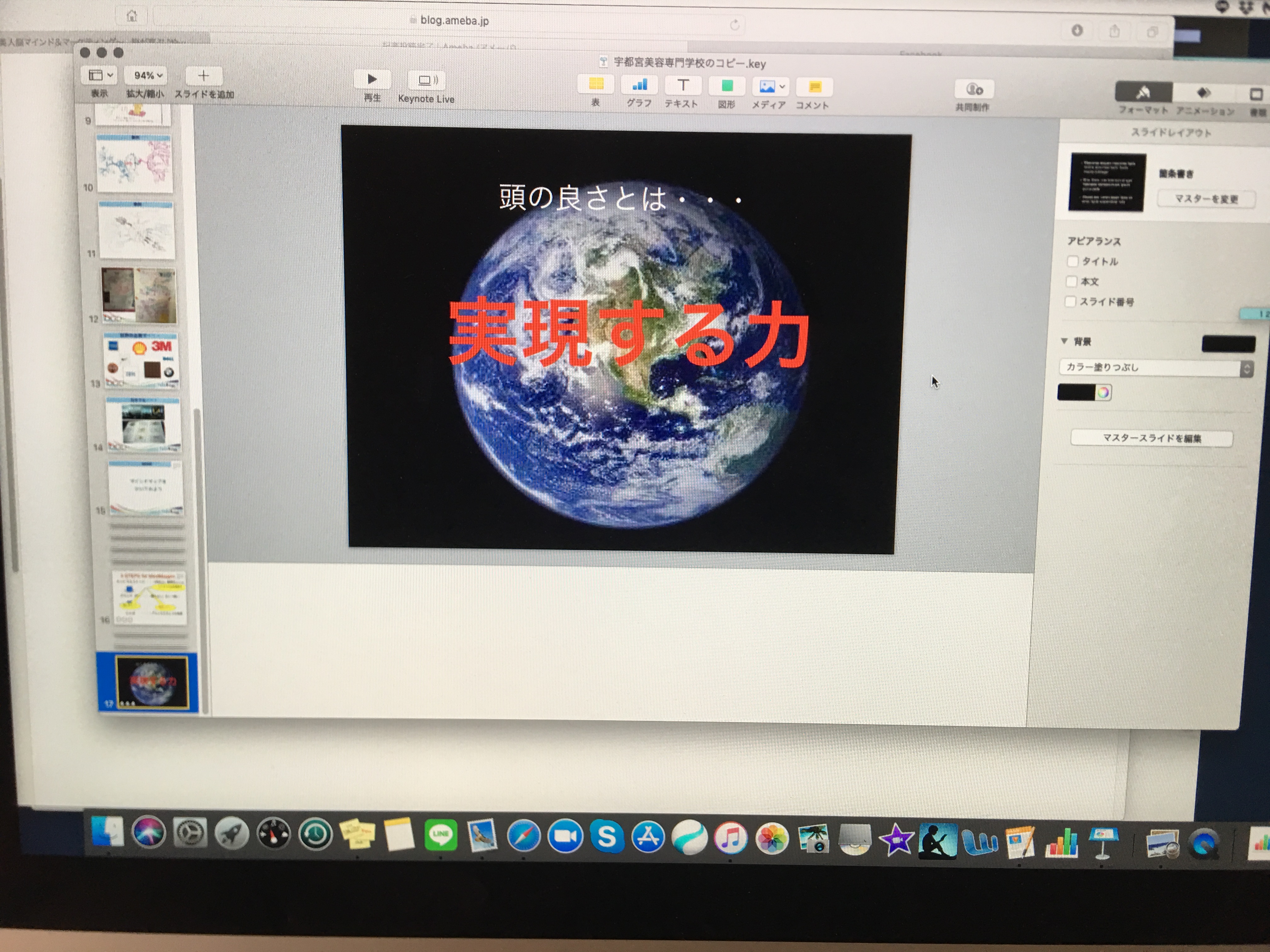Open Keynote Live from the toolbar

point(427,80)
